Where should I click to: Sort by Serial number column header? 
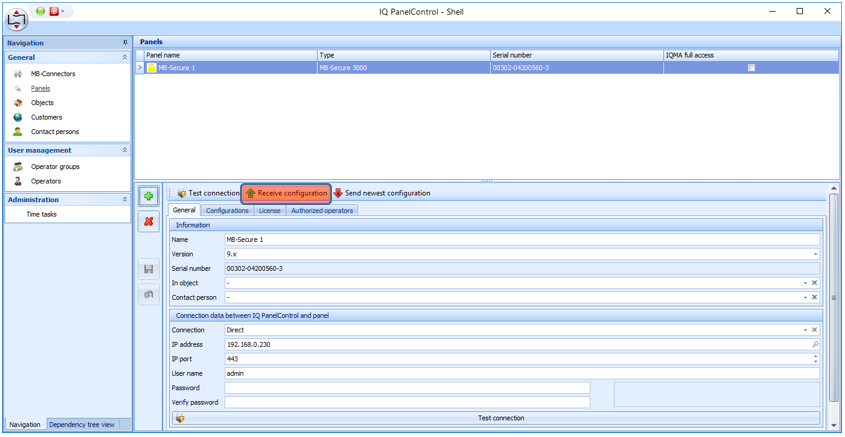tap(577, 55)
